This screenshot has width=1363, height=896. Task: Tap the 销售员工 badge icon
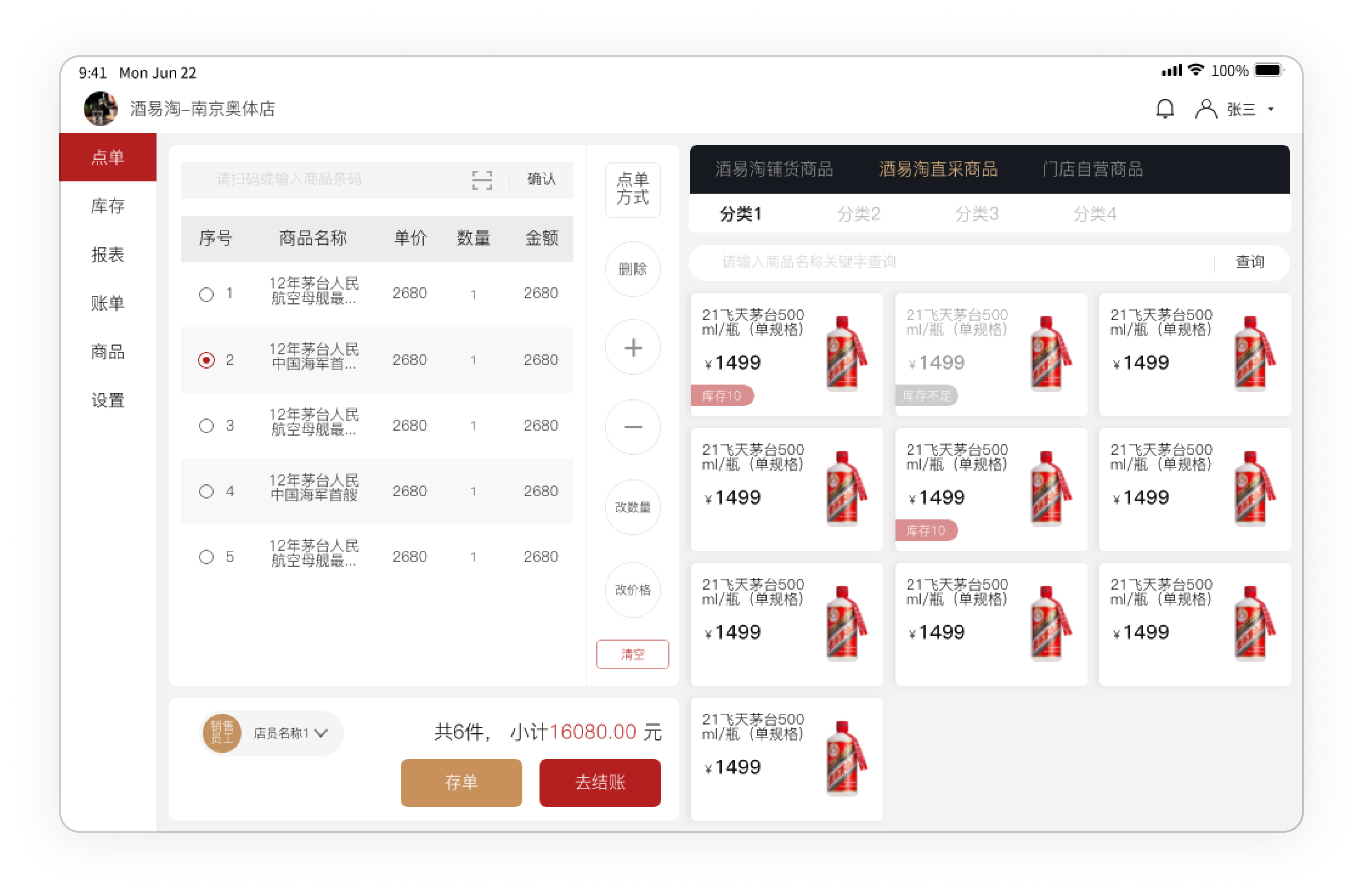click(222, 733)
